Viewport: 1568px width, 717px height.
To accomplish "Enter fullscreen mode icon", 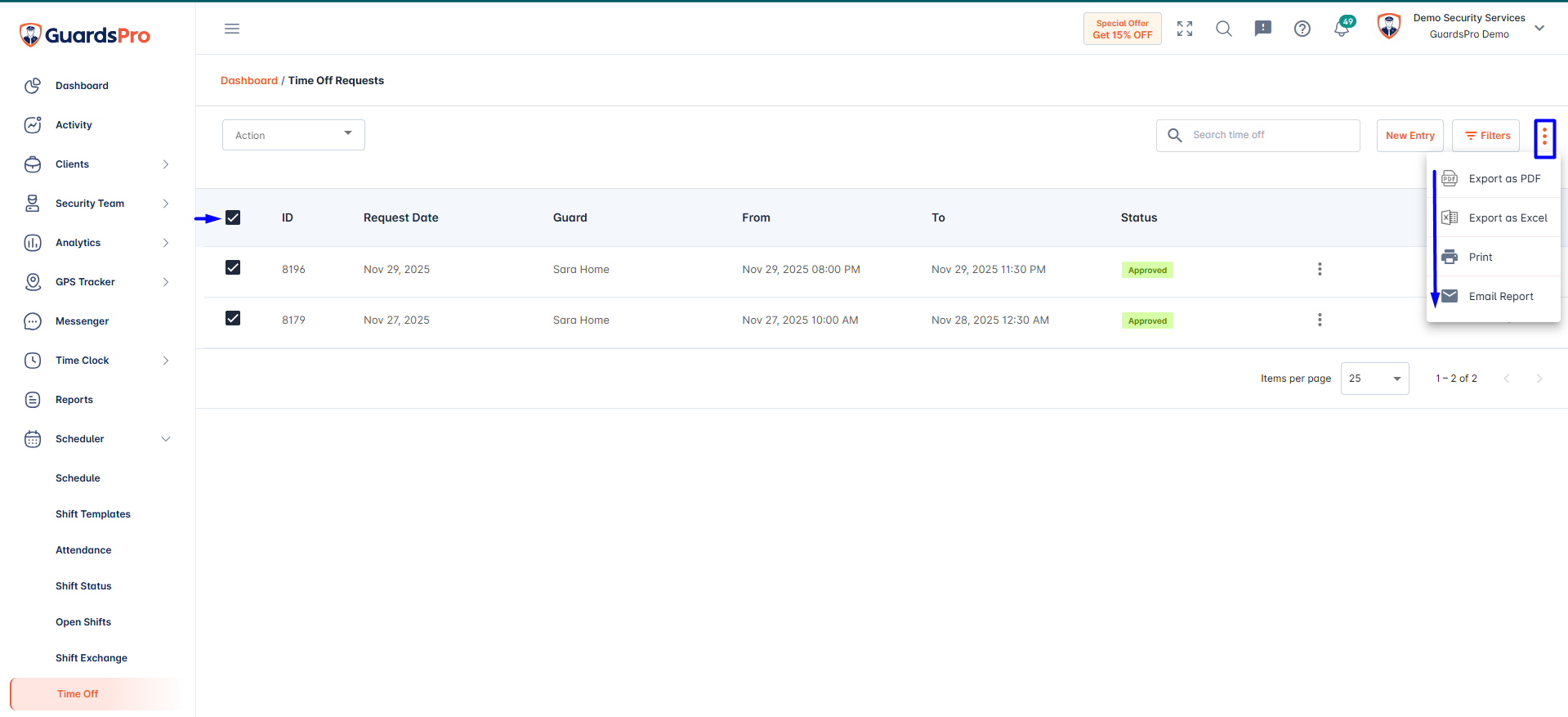I will [1185, 29].
